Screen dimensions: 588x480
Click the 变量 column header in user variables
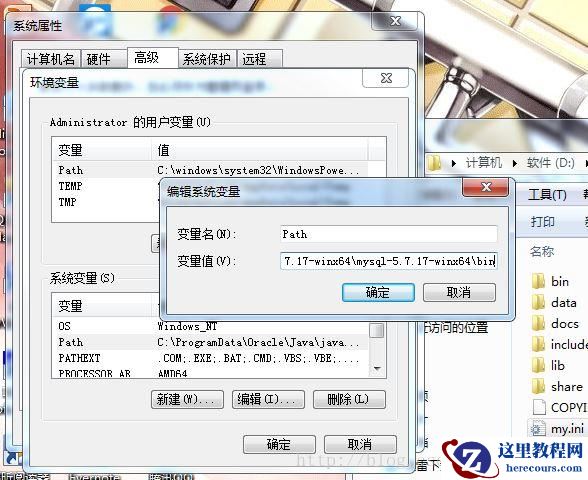[102, 150]
